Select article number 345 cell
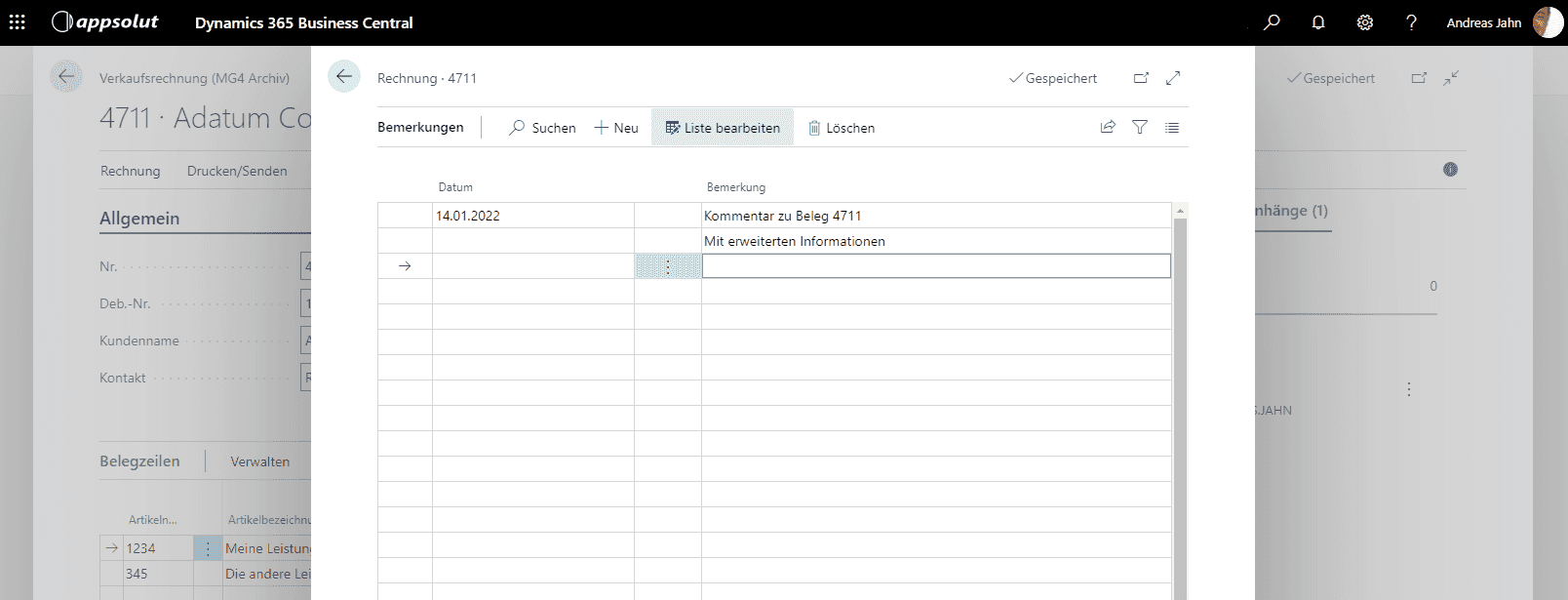The image size is (1568, 600). coord(157,574)
